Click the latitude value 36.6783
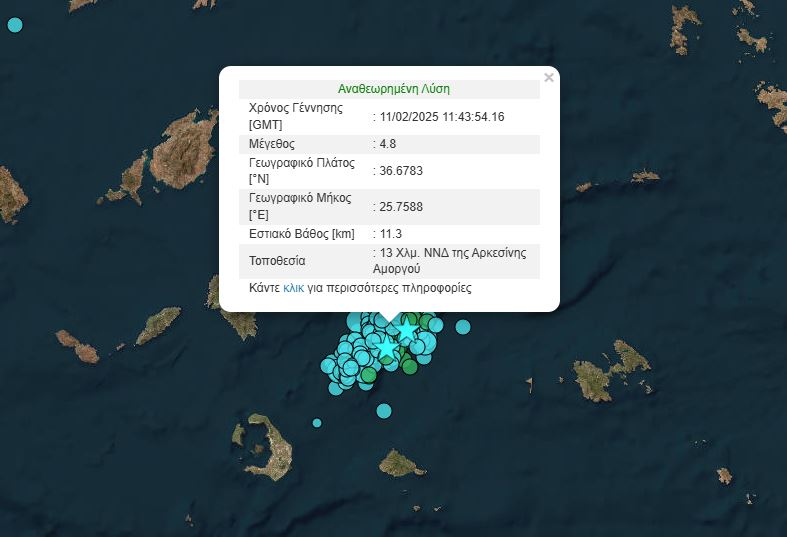 pos(400,171)
